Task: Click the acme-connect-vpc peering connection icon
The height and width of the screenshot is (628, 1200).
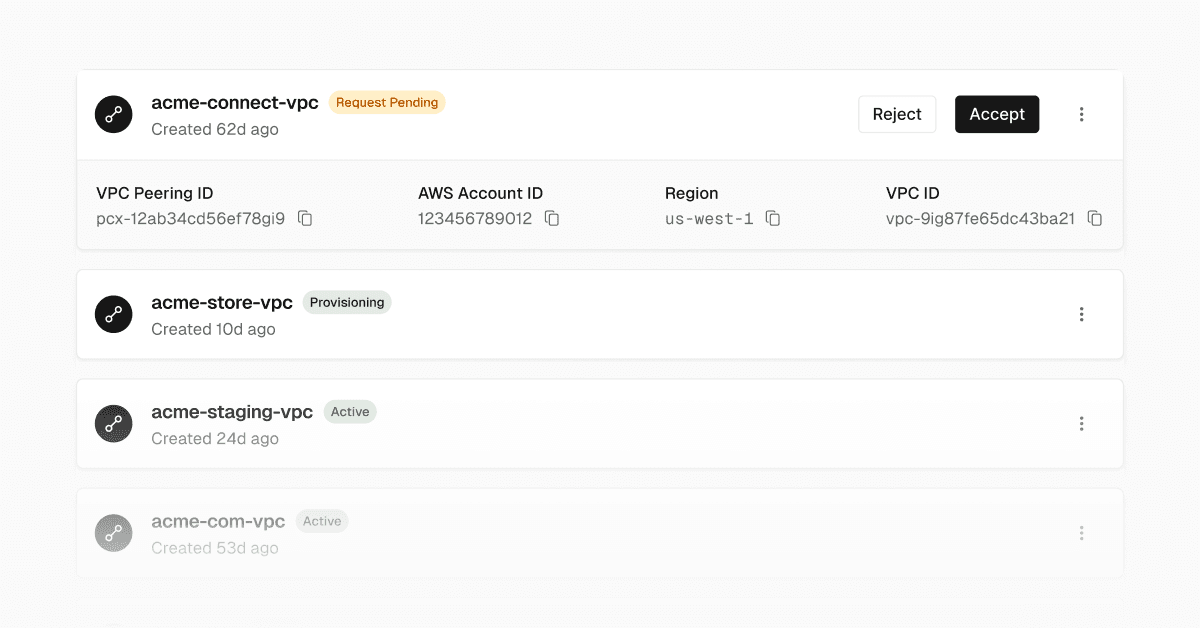Action: [114, 114]
